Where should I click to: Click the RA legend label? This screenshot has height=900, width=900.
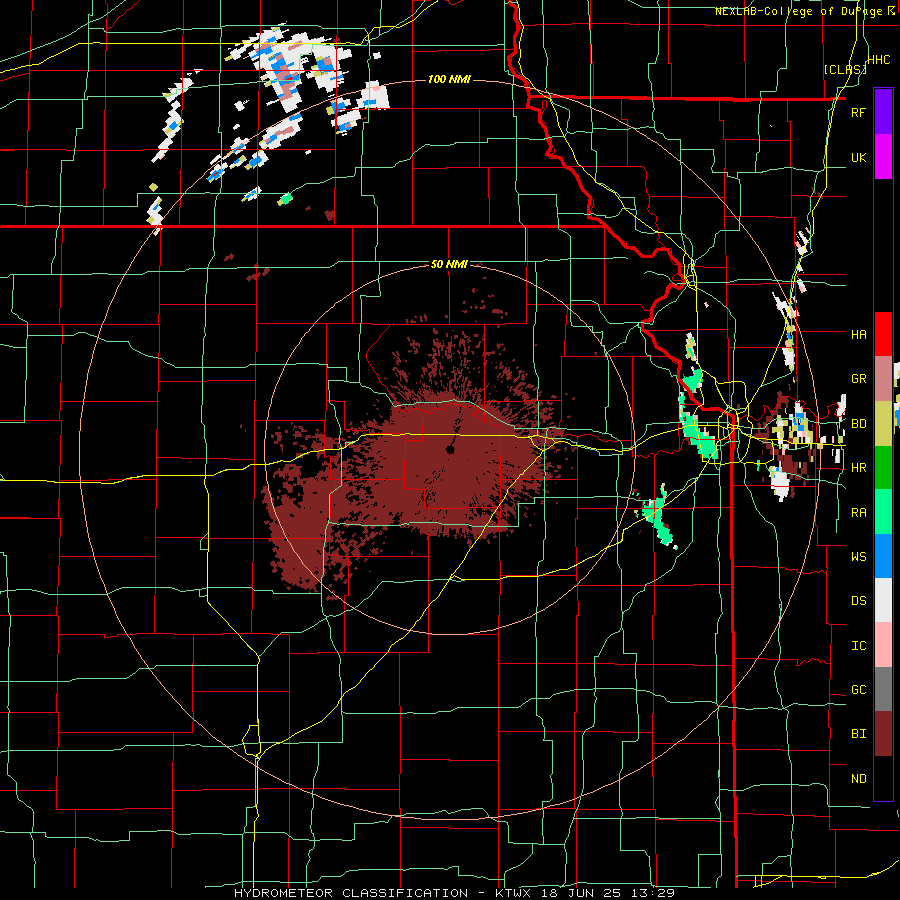pyautogui.click(x=858, y=512)
